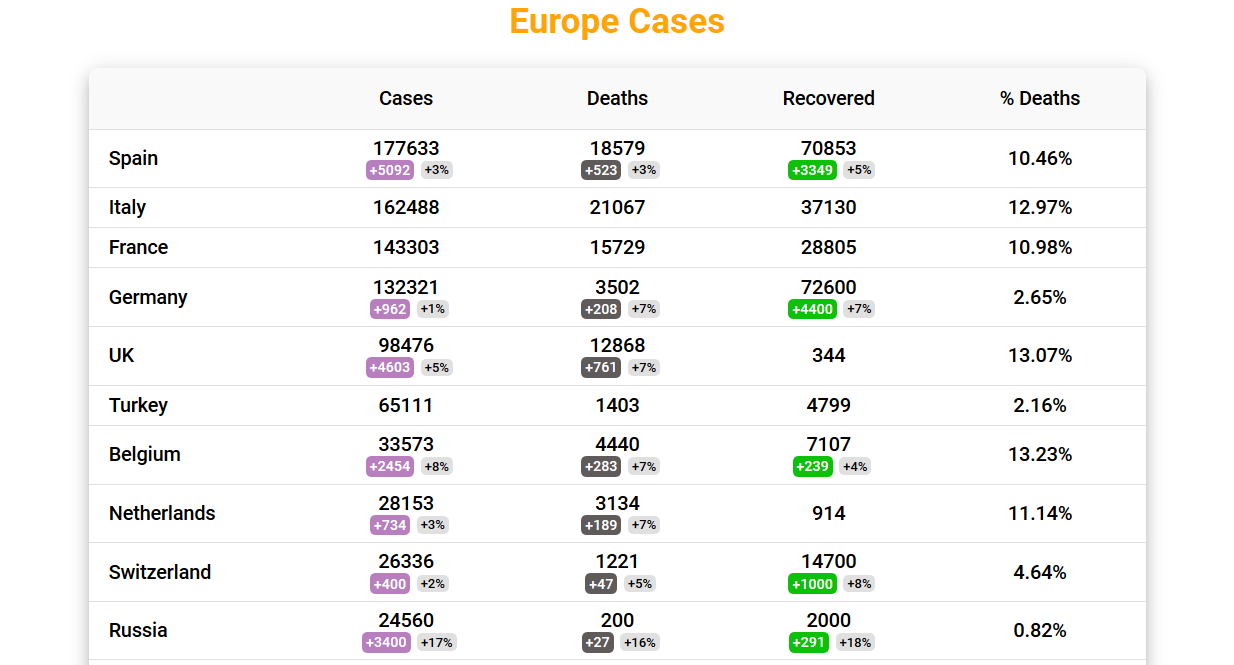1234x665 pixels.
Task: Click Russia's +27 new deaths badge
Action: pos(598,642)
